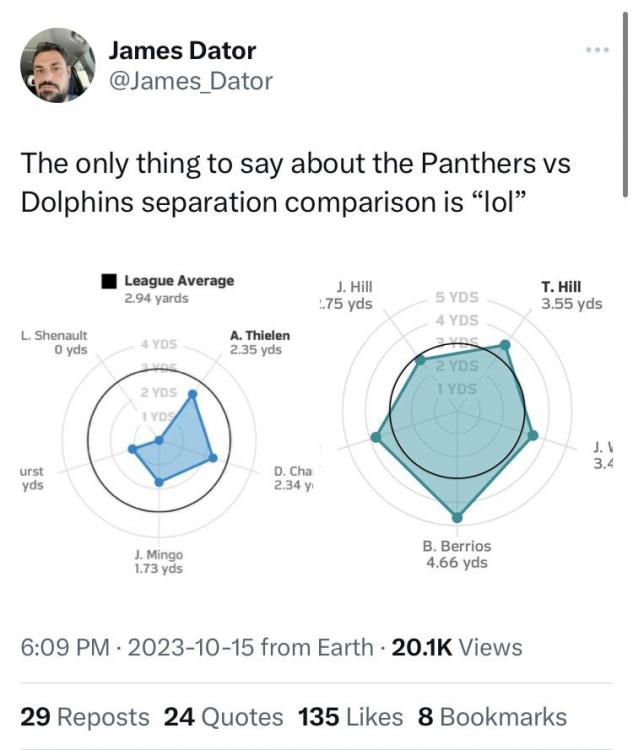This screenshot has width=633, height=750.
Task: Click the J. Mingo 1.73 yds label
Action: (x=158, y=562)
